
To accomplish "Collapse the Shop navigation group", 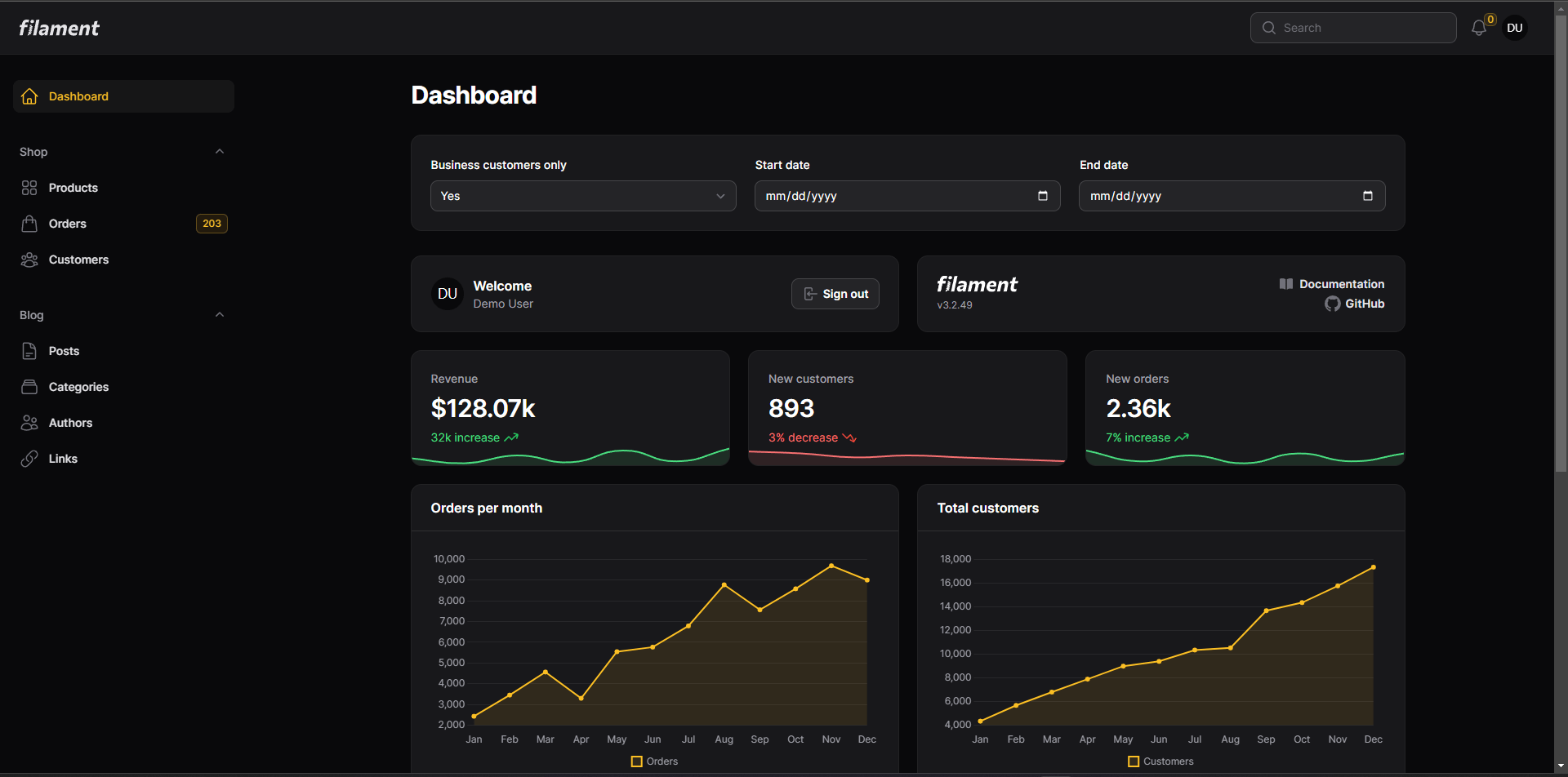I will (220, 152).
